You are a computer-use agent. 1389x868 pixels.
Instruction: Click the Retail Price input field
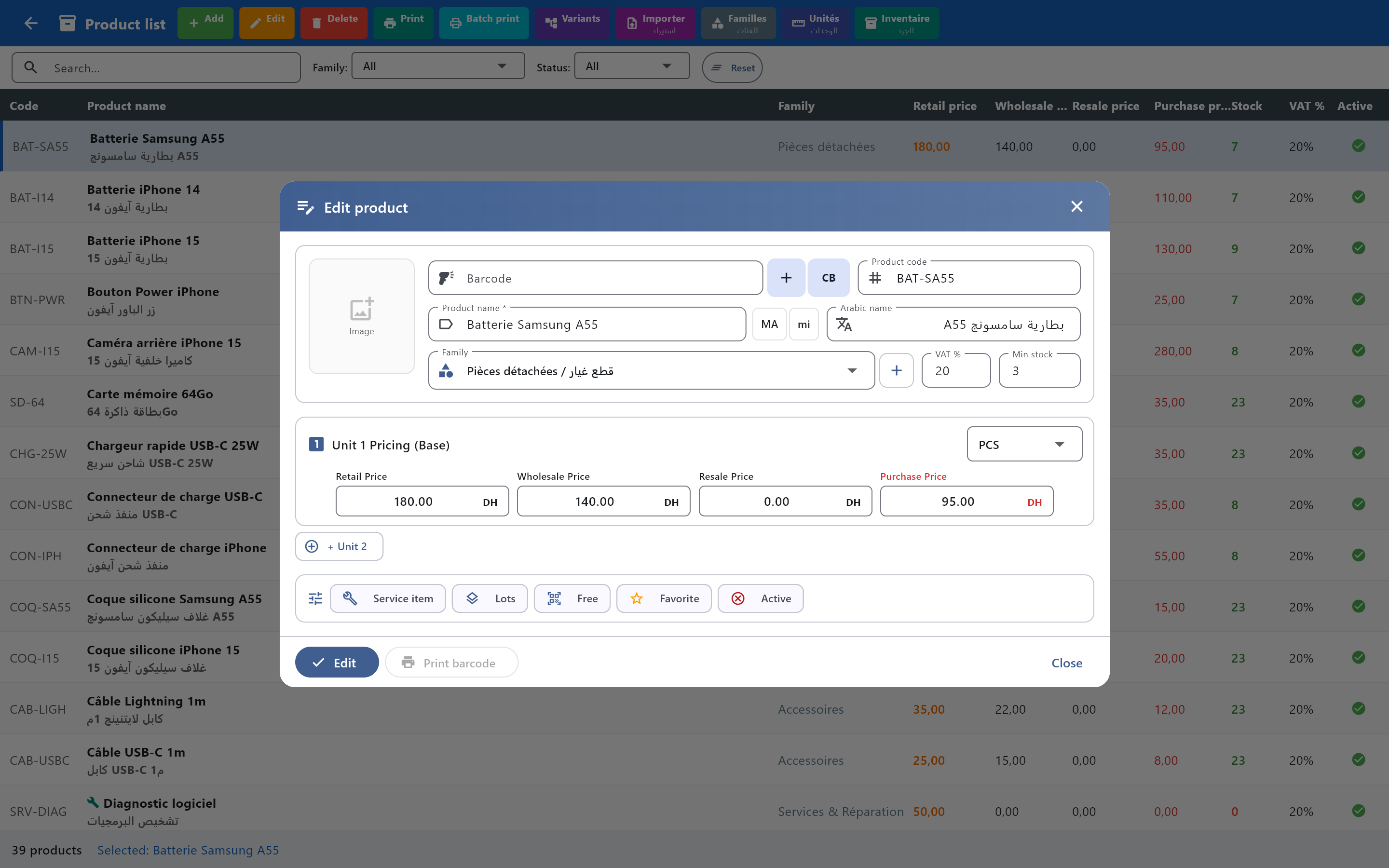coord(413,501)
